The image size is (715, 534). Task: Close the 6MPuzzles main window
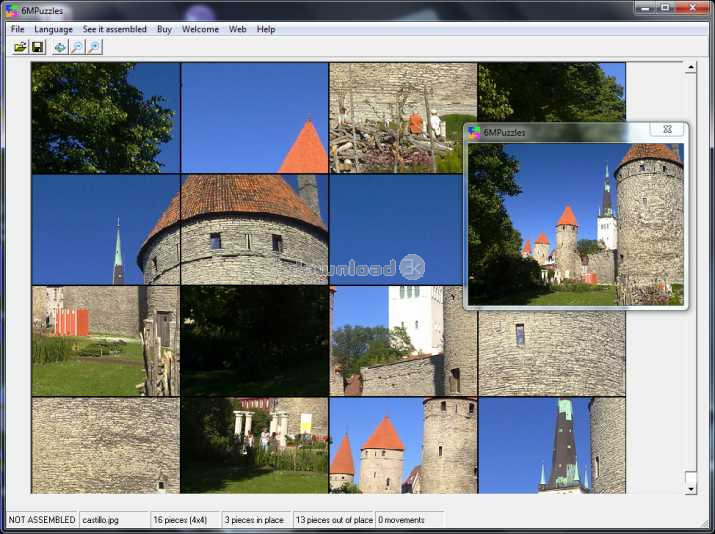pyautogui.click(x=692, y=8)
